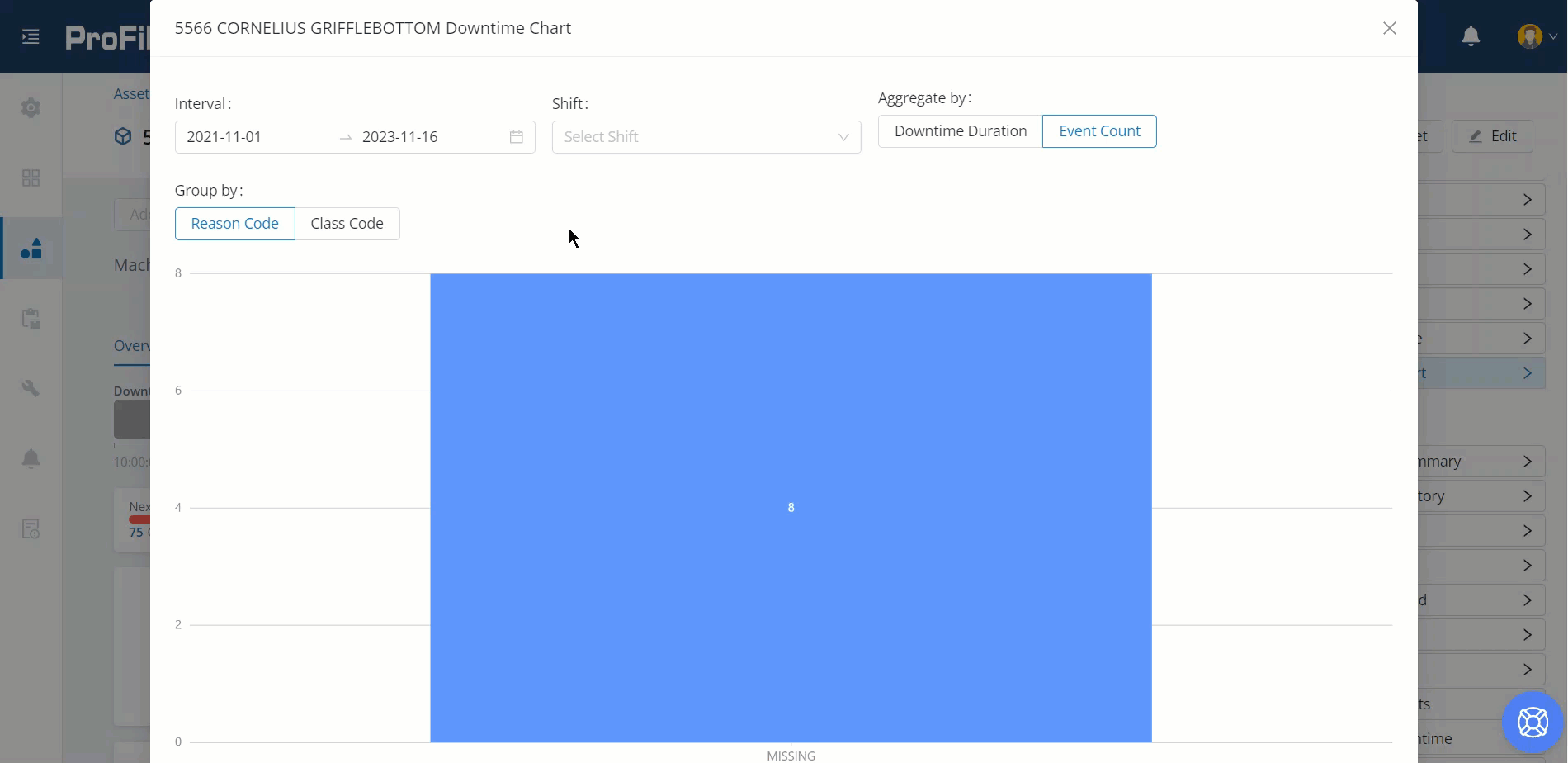Screen dimensions: 1568x763
Task: Open the hamburger navigation menu
Action: 30,36
